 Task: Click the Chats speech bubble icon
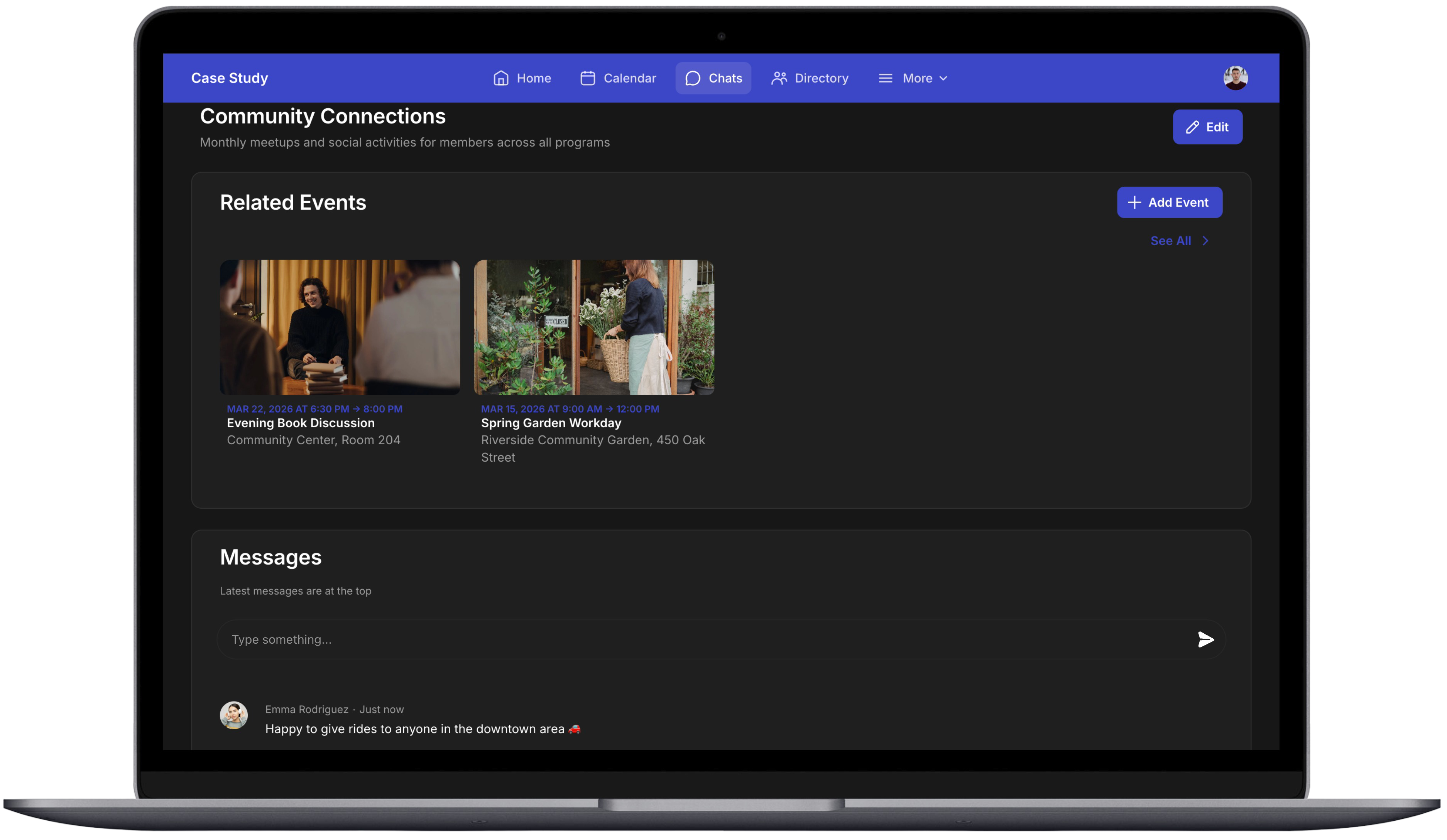click(x=693, y=78)
